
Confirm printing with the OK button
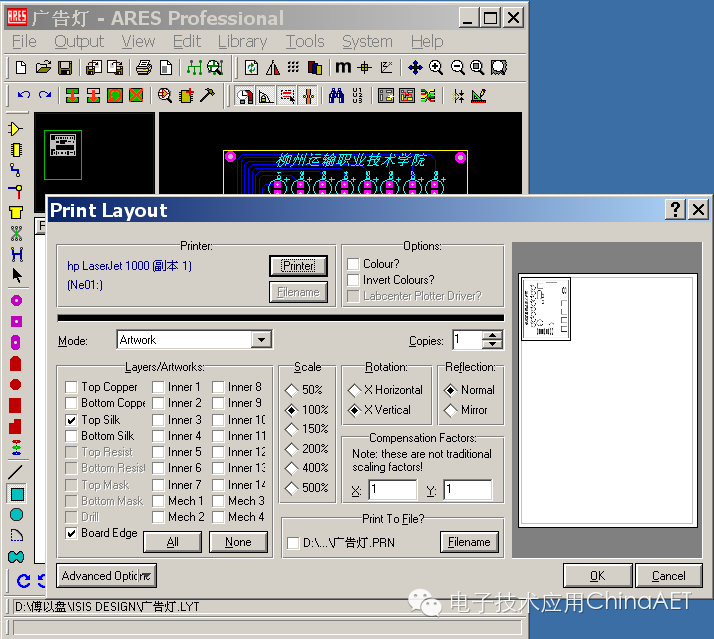click(597, 576)
